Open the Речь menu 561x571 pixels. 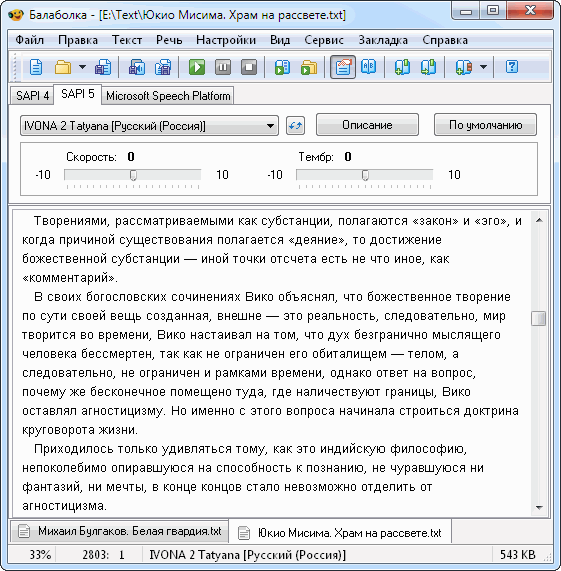169,40
